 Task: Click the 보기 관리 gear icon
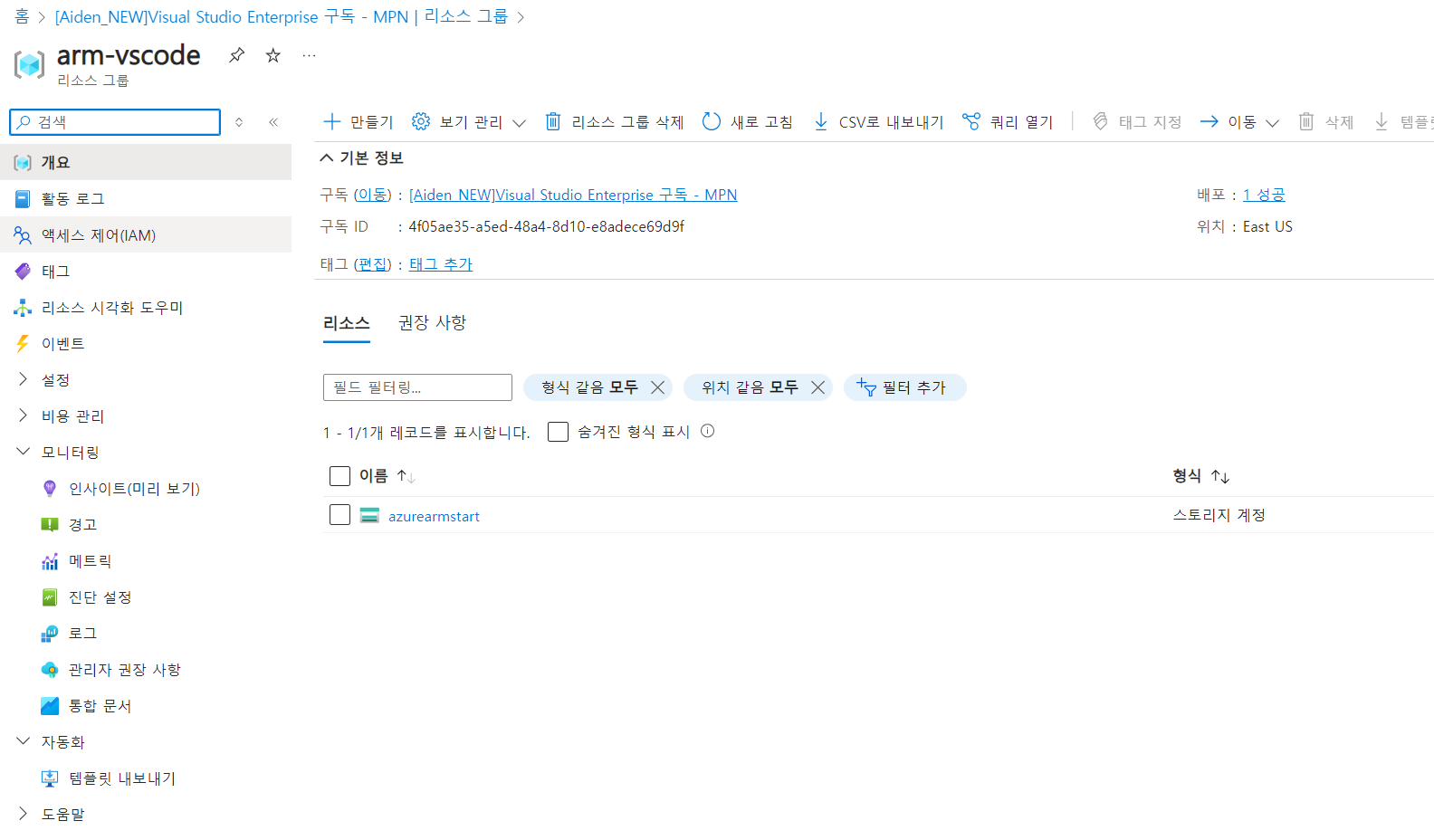tap(421, 121)
